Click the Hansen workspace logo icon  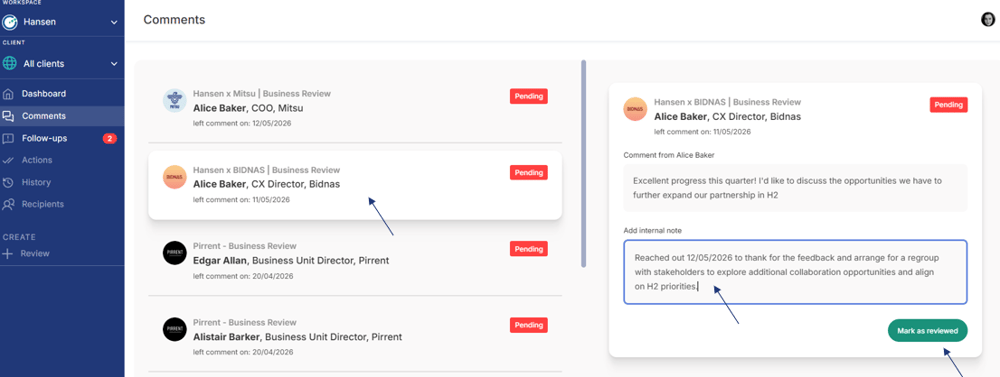pos(10,22)
